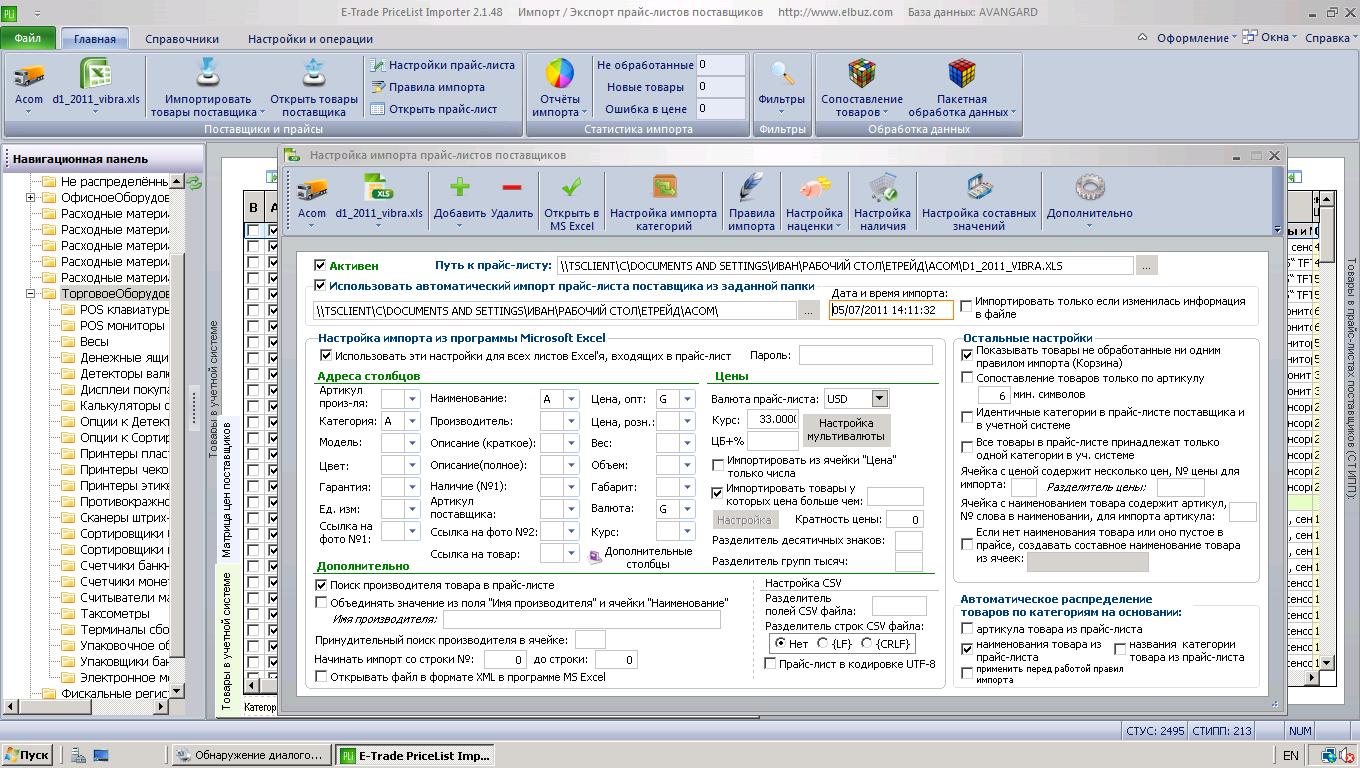Screen dimensions: 1360x768
Task: Click the Правила импорта feather icon
Action: click(751, 188)
